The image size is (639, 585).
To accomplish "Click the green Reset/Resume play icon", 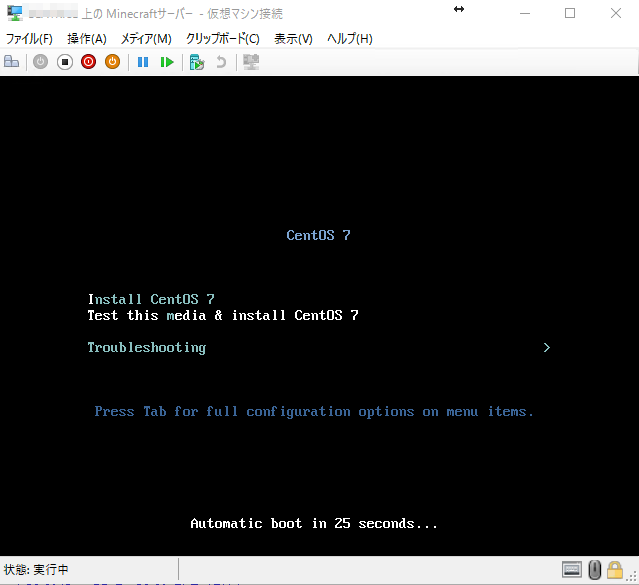I will [x=167, y=62].
